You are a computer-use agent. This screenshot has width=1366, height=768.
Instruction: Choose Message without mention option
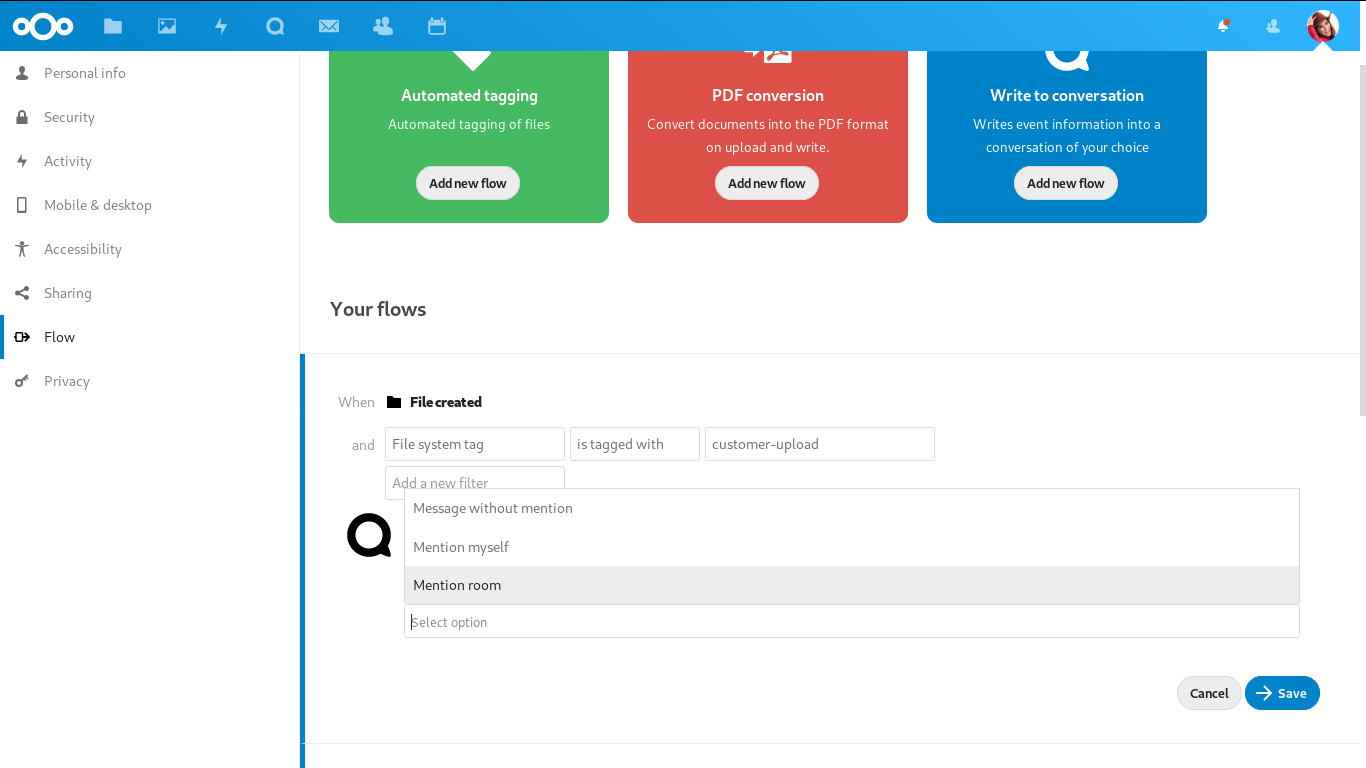(x=852, y=508)
